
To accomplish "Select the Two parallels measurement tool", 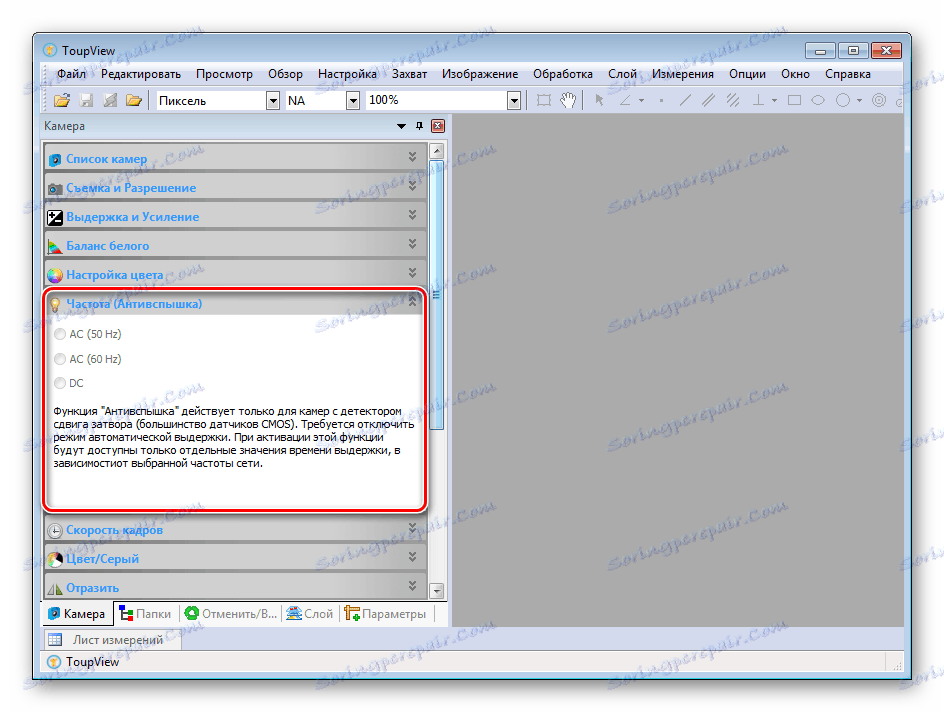I will click(733, 101).
